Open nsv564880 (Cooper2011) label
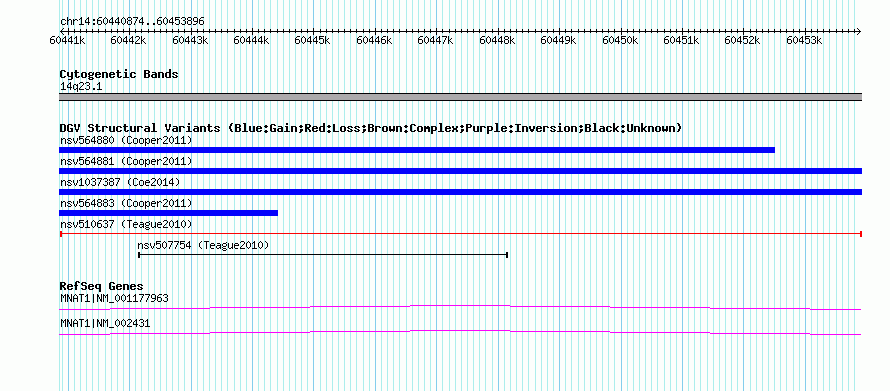The width and height of the screenshot is (890, 391). [126, 140]
